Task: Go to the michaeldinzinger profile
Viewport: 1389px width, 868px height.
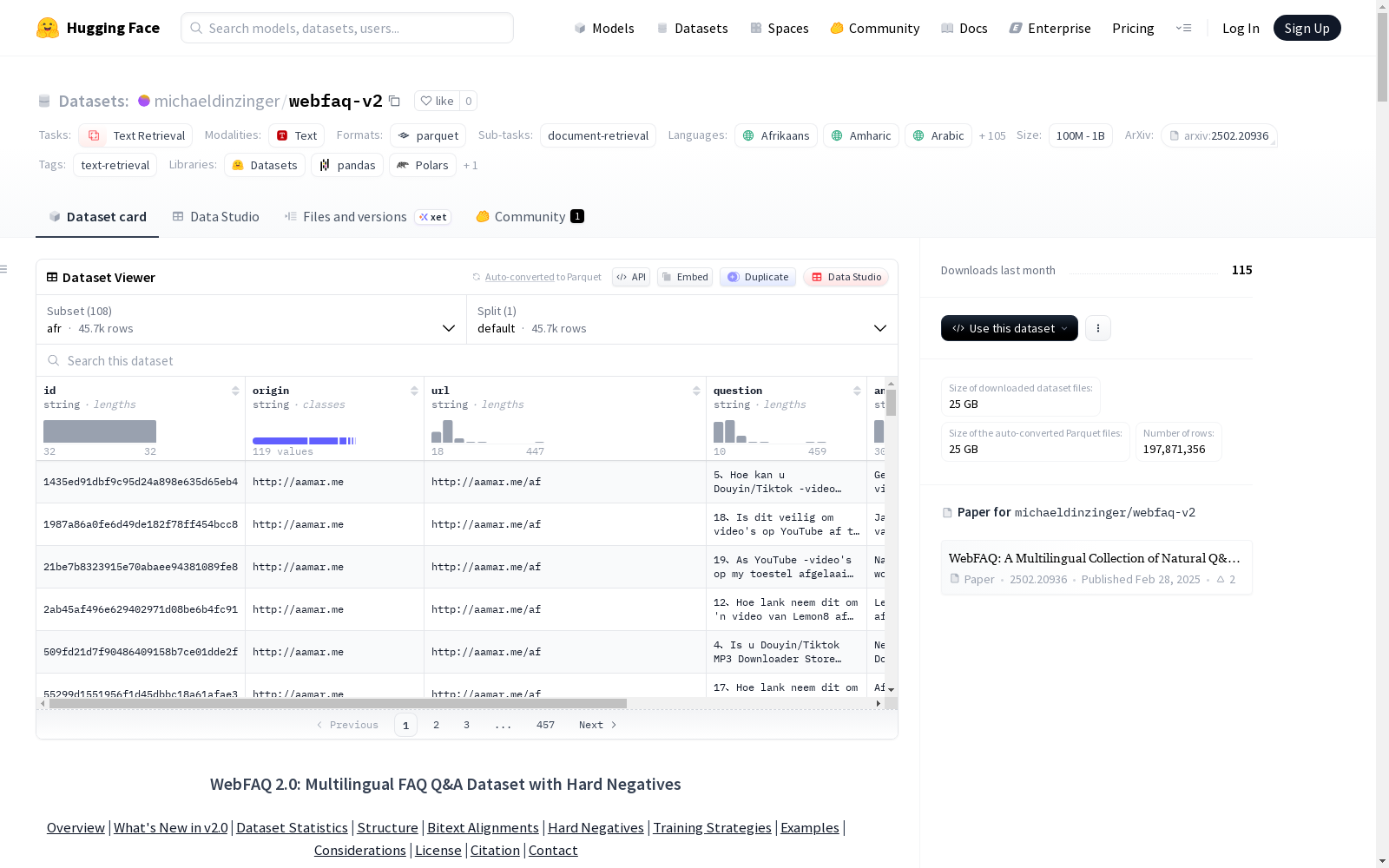Action: point(216,101)
